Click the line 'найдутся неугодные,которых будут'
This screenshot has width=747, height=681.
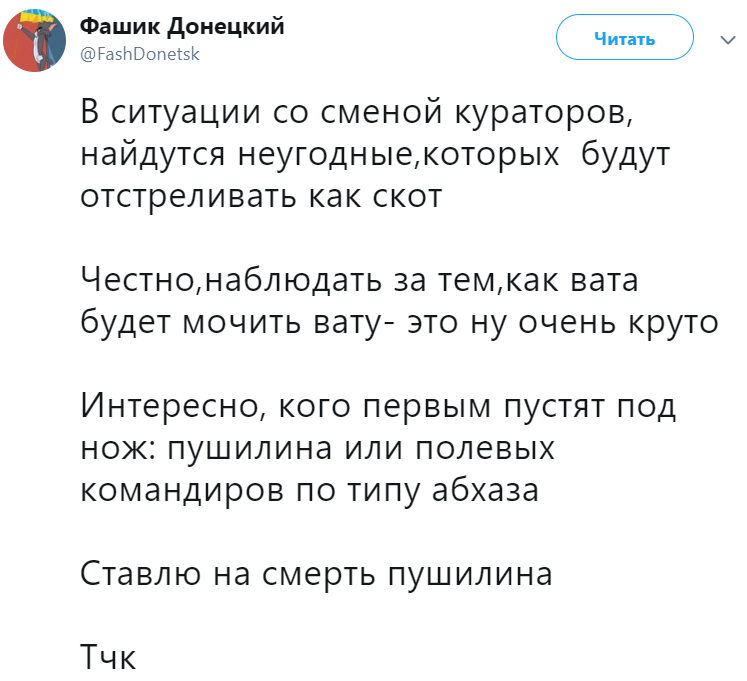coord(375,155)
